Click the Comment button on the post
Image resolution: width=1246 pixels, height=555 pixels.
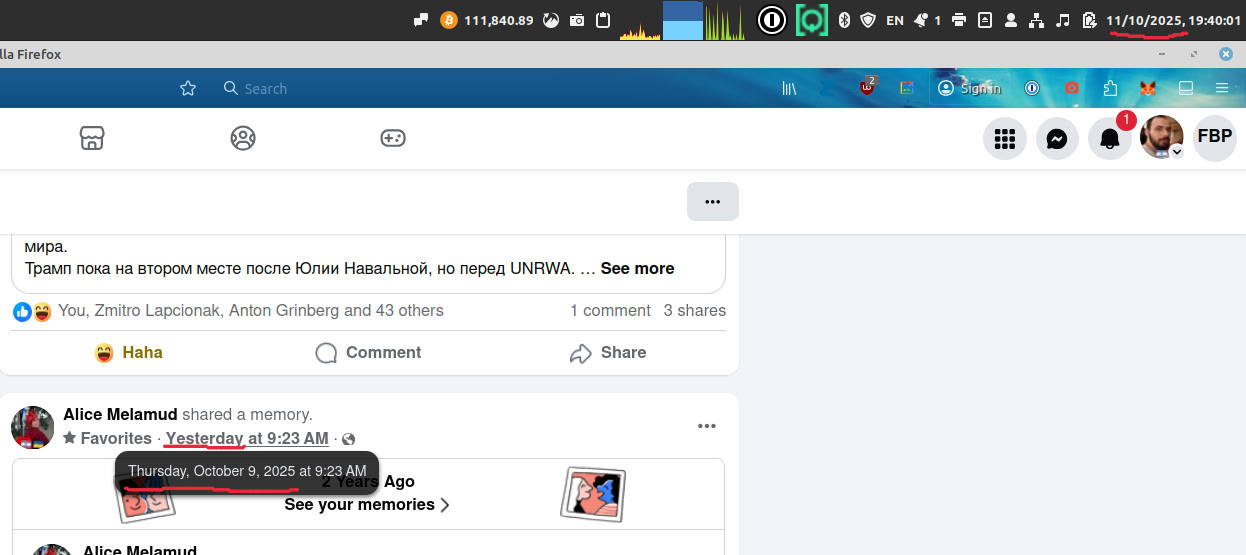pyautogui.click(x=368, y=352)
